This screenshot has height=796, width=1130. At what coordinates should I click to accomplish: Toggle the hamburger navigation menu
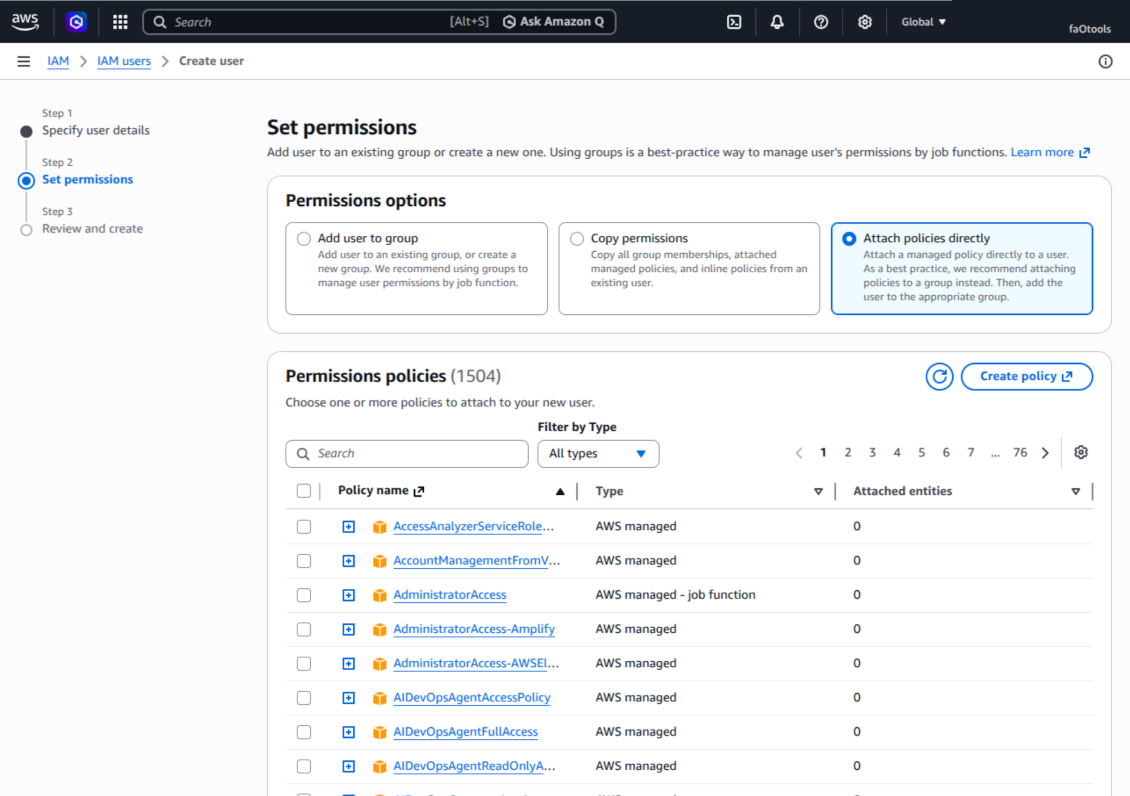[24, 61]
